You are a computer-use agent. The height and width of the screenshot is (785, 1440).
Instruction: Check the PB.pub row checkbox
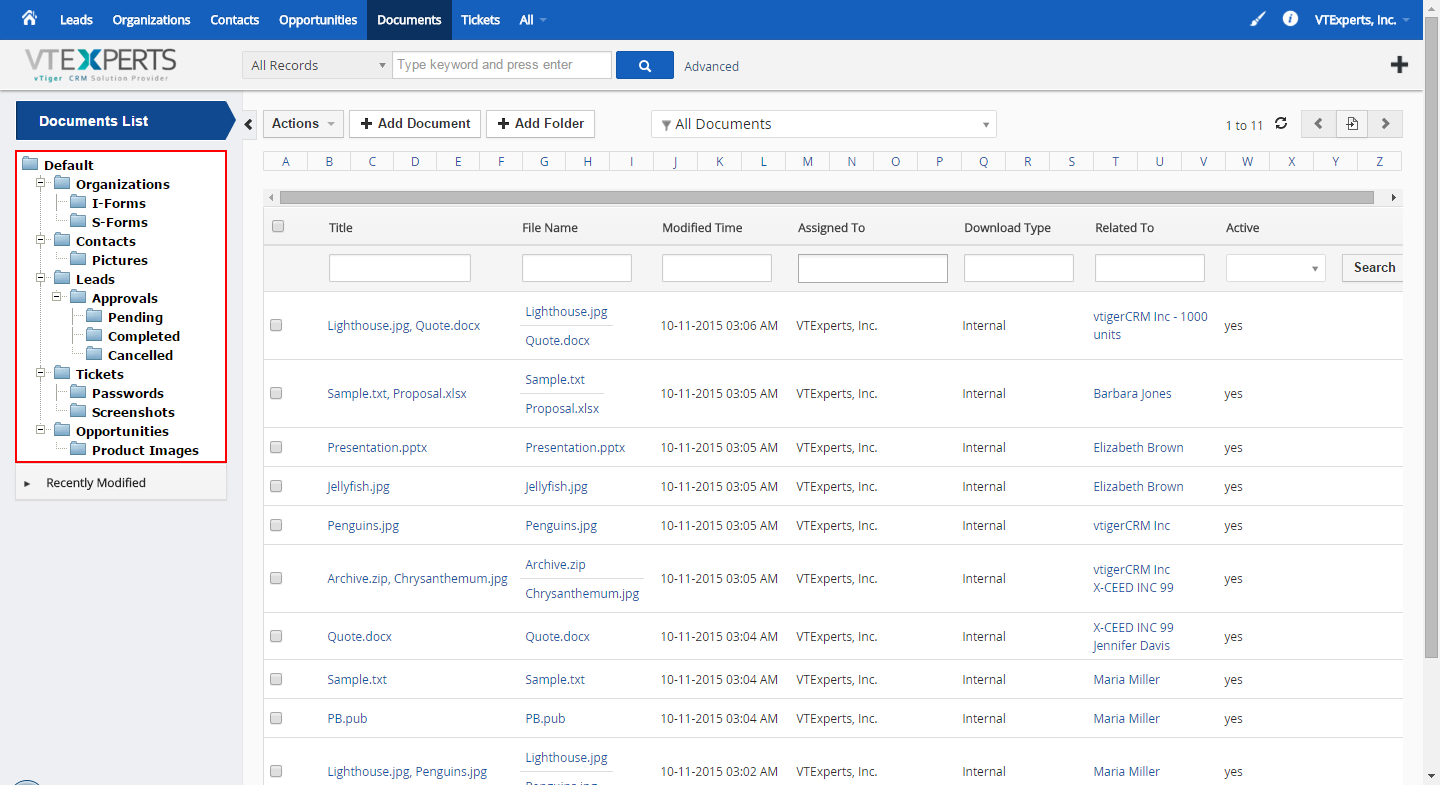click(276, 718)
